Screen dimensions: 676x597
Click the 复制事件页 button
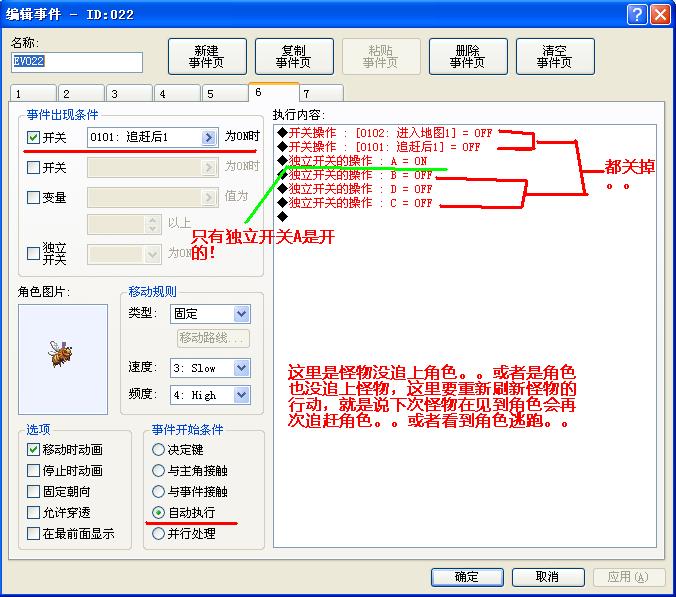tap(294, 56)
